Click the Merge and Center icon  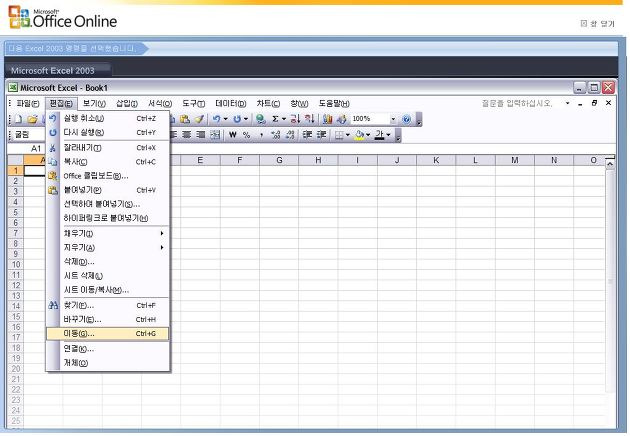coord(215,135)
